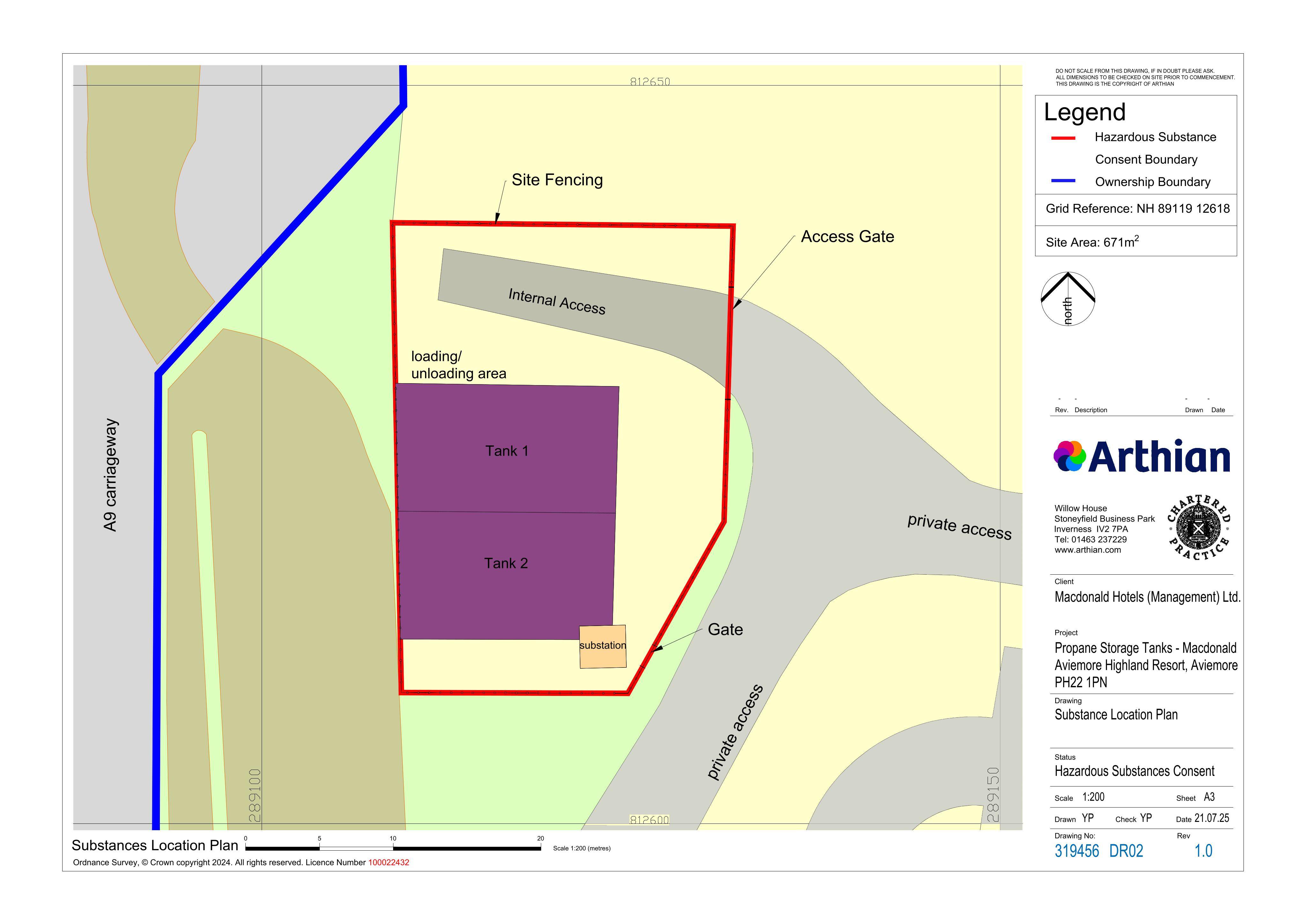Select the purple Tank 1 block
Viewport: 1307px width, 924px height.
[507, 448]
